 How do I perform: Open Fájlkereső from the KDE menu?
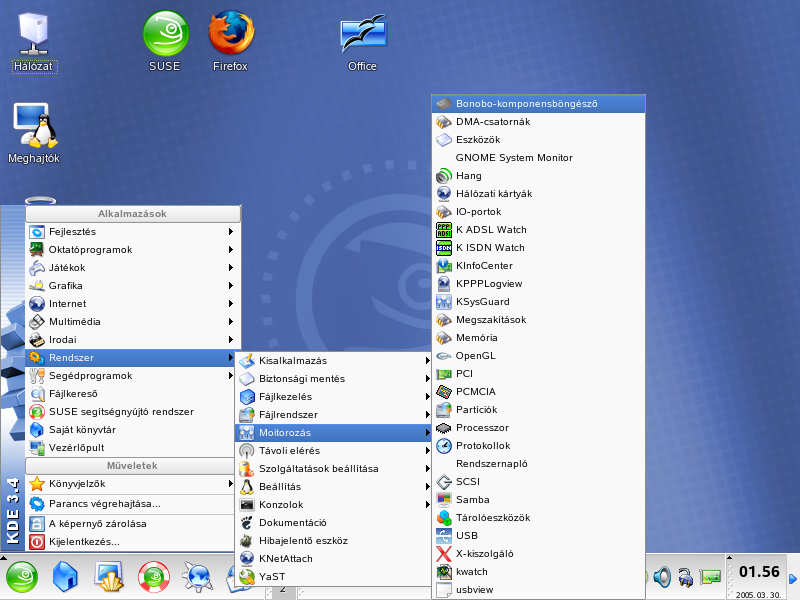130,394
